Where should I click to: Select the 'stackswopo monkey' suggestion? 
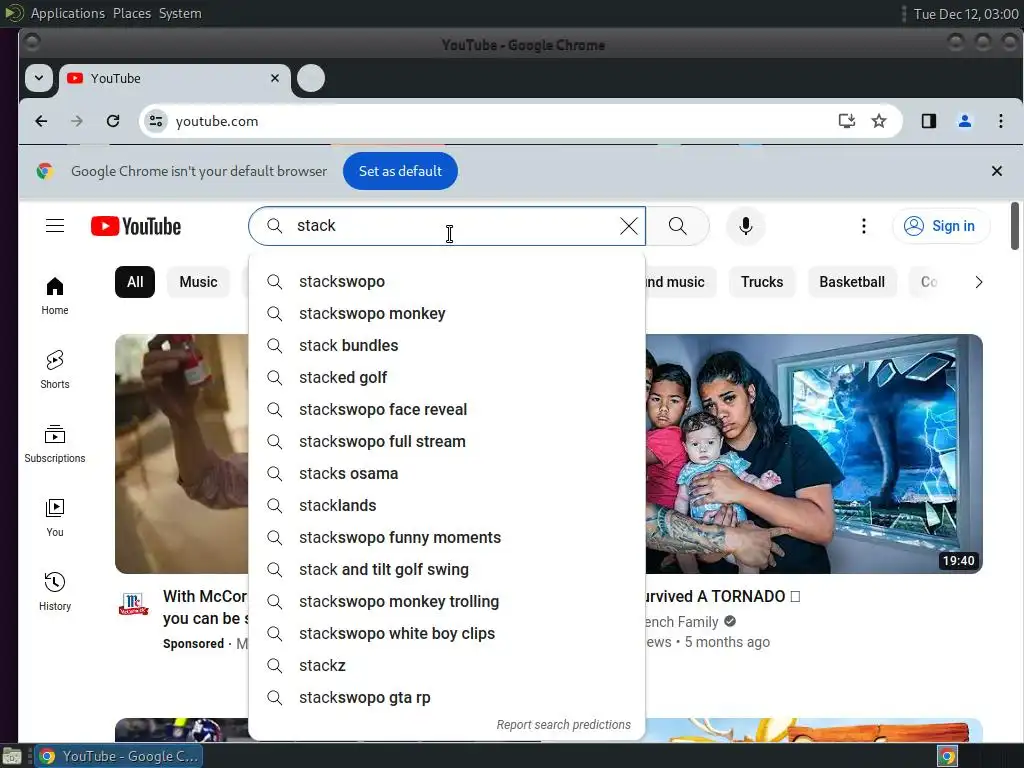point(447,313)
